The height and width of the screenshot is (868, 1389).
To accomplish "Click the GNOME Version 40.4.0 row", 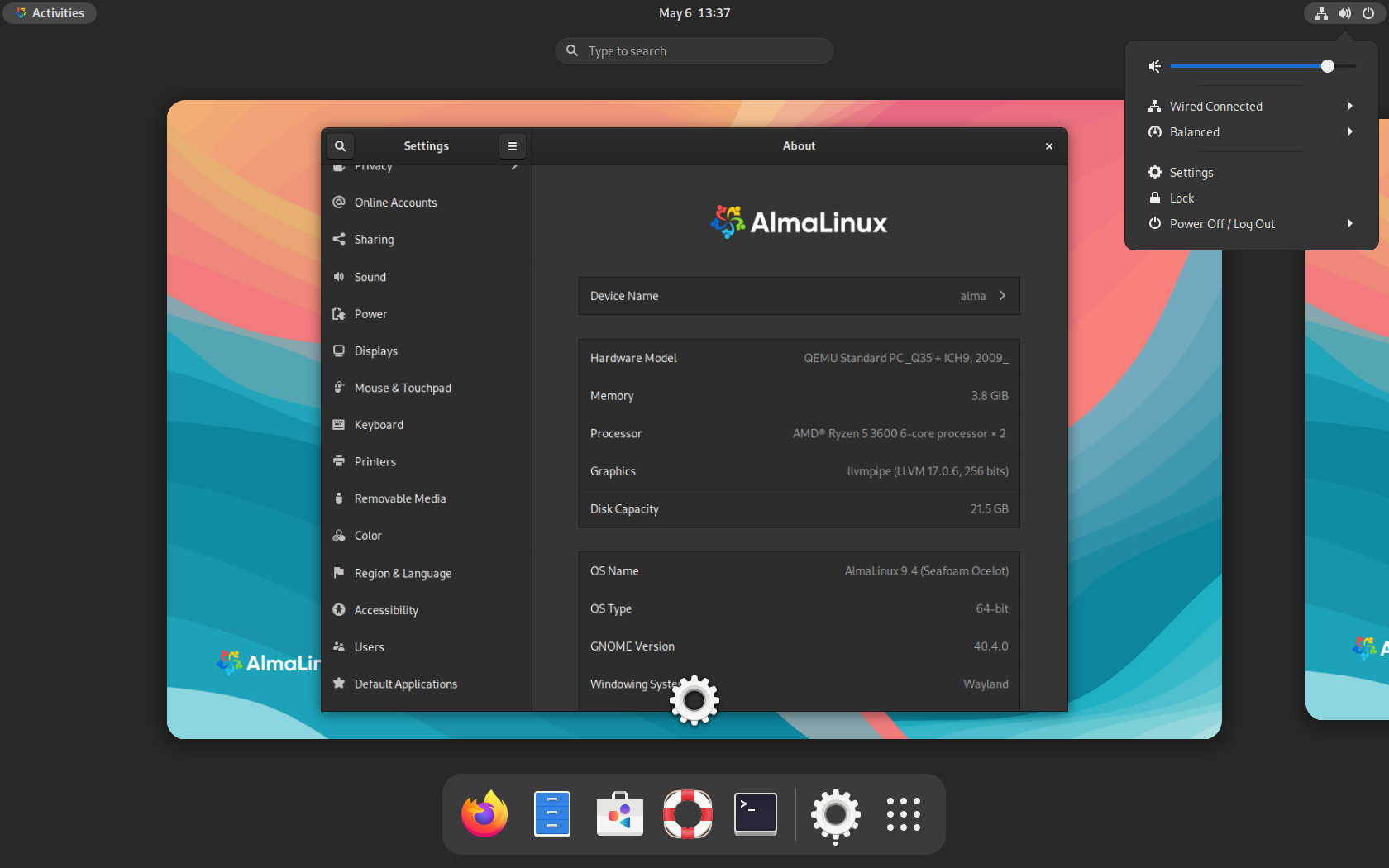I will pos(800,646).
